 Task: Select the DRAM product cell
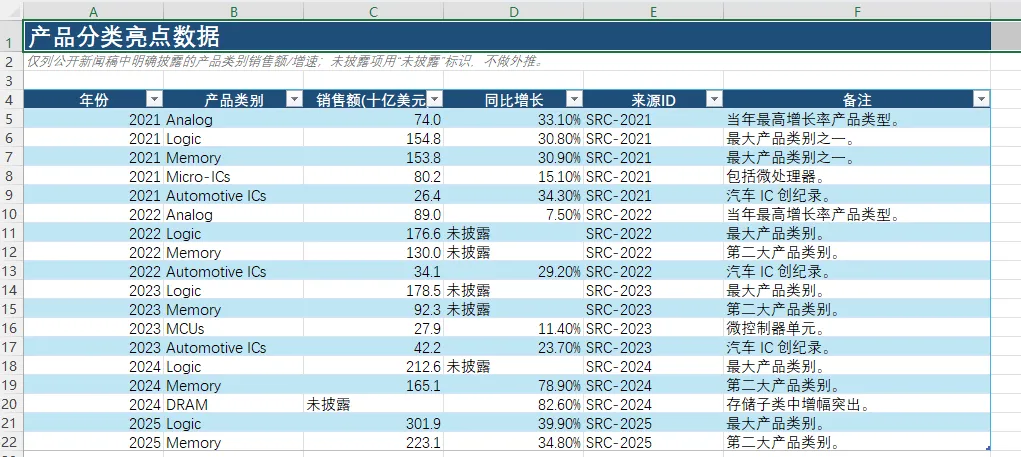pos(233,404)
